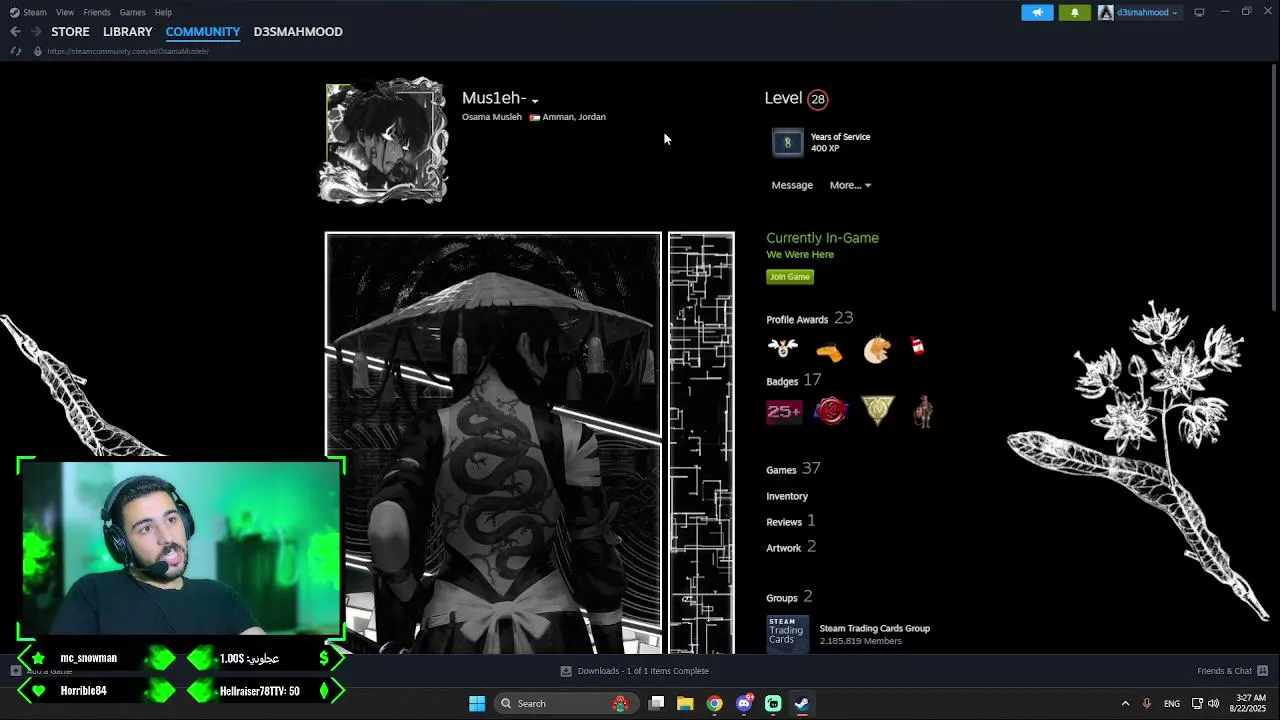
Task: Open the gold triangle shield badge
Action: tap(878, 410)
